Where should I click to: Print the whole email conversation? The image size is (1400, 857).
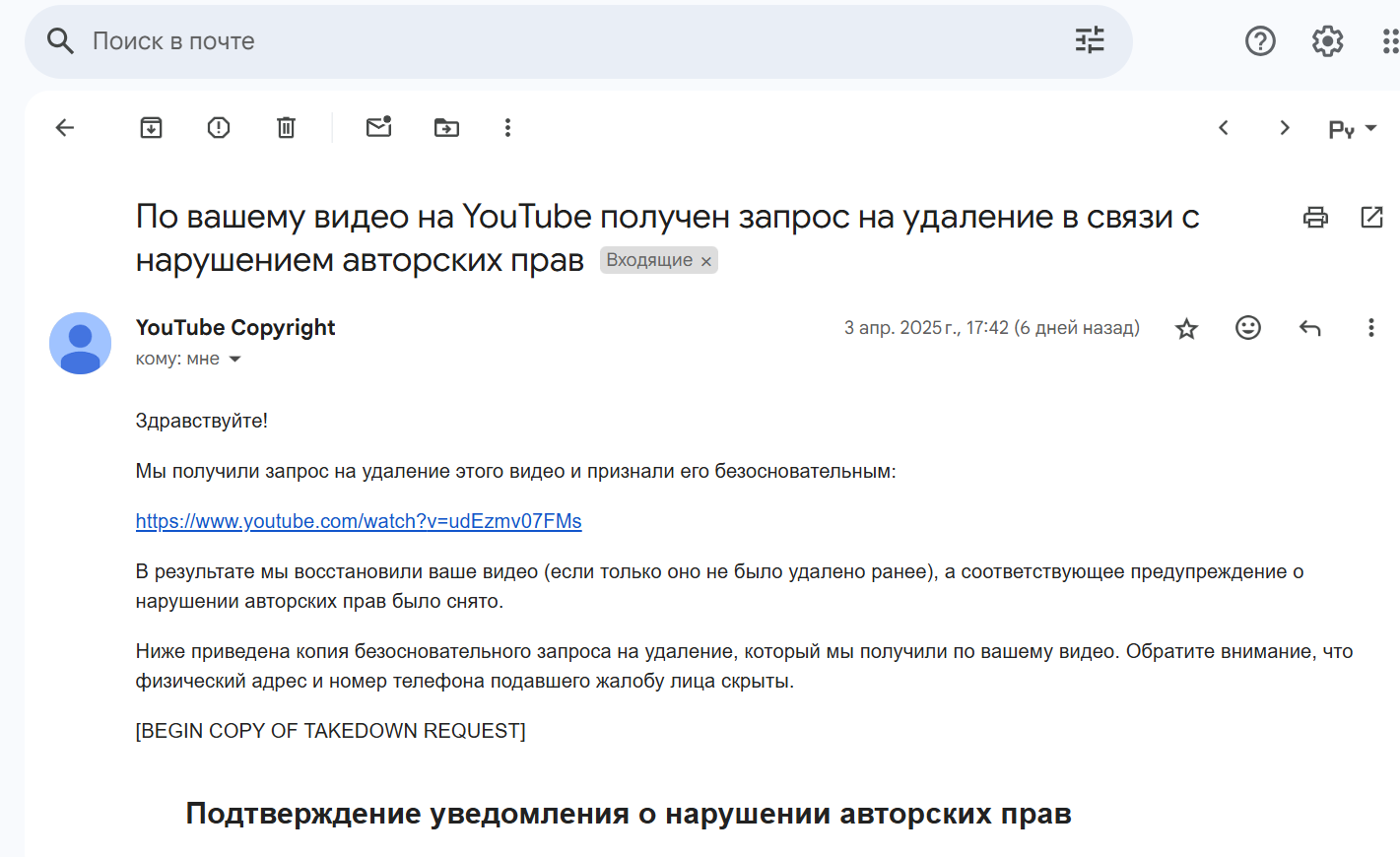tap(1315, 218)
